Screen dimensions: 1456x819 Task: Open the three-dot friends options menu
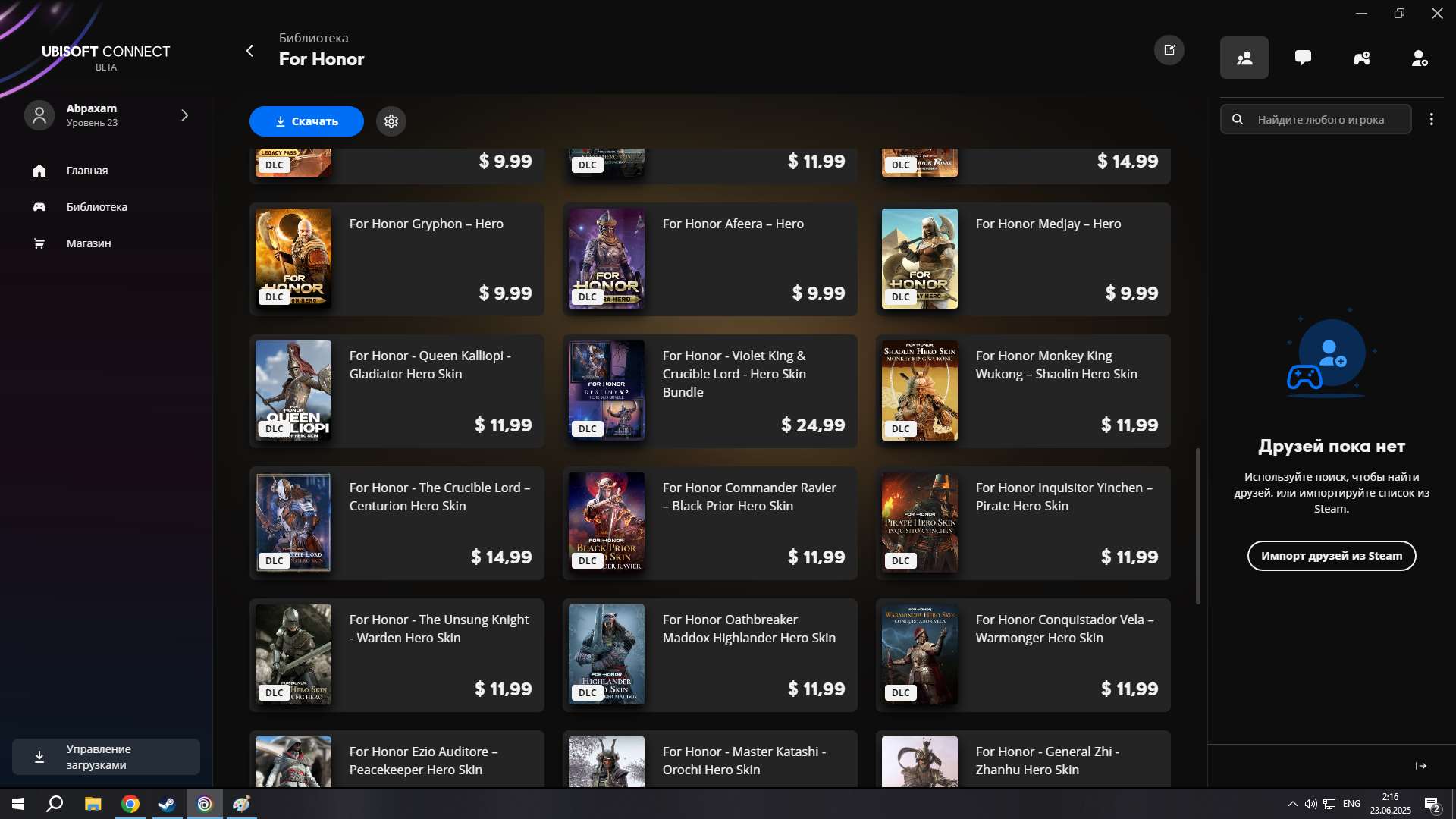(1432, 119)
